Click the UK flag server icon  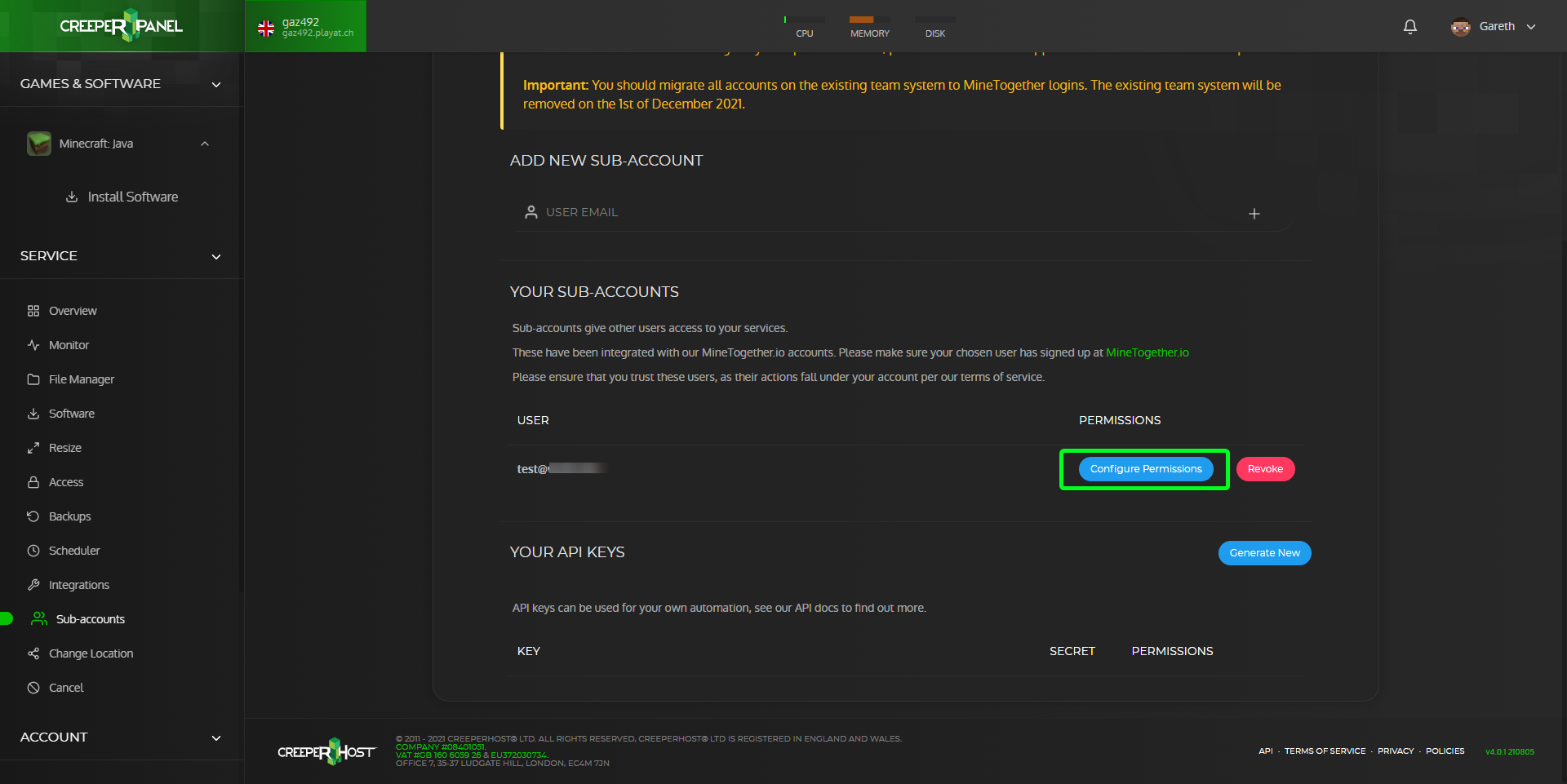(266, 29)
